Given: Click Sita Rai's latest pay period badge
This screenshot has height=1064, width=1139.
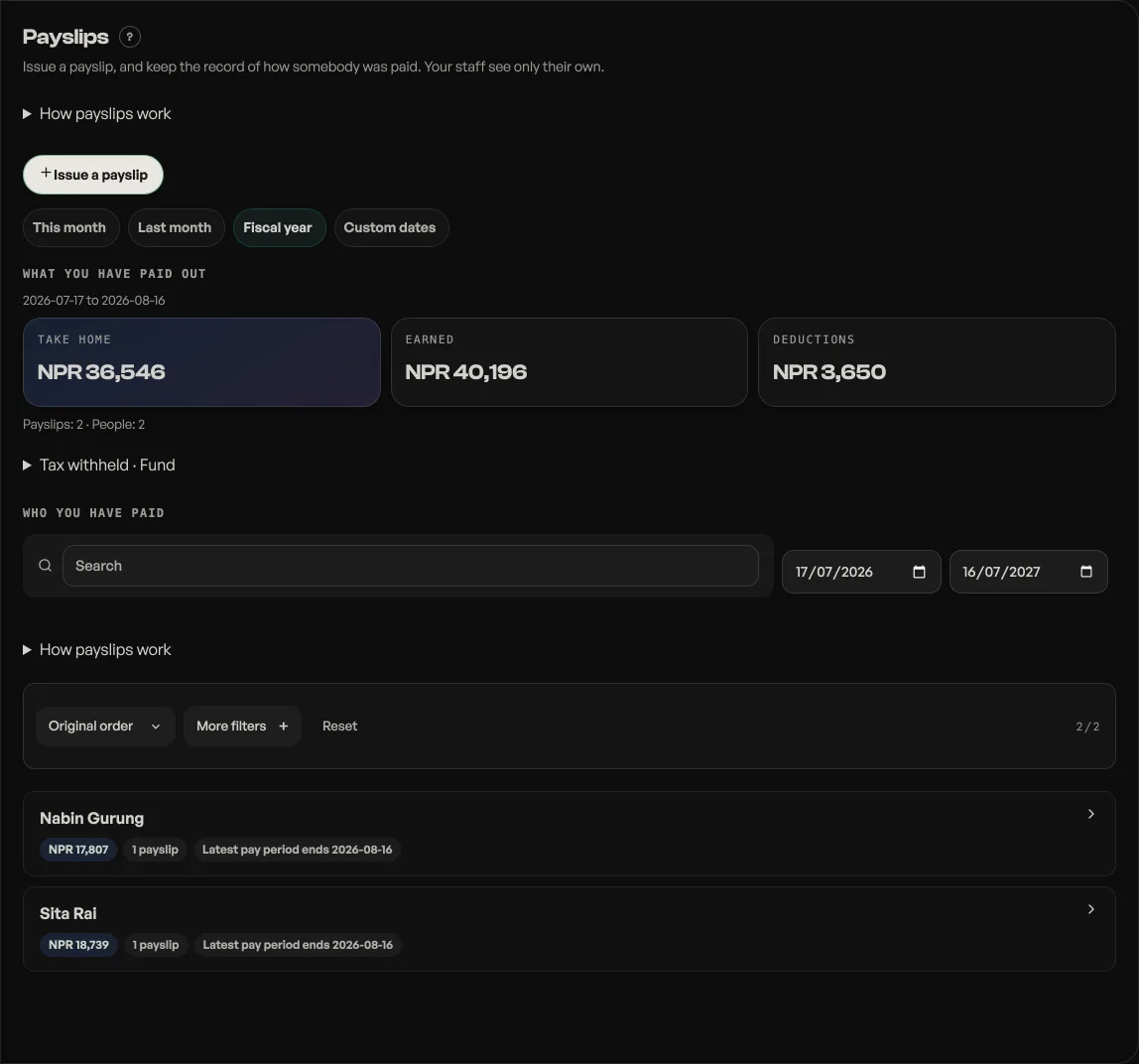Looking at the screenshot, I should coord(298,945).
